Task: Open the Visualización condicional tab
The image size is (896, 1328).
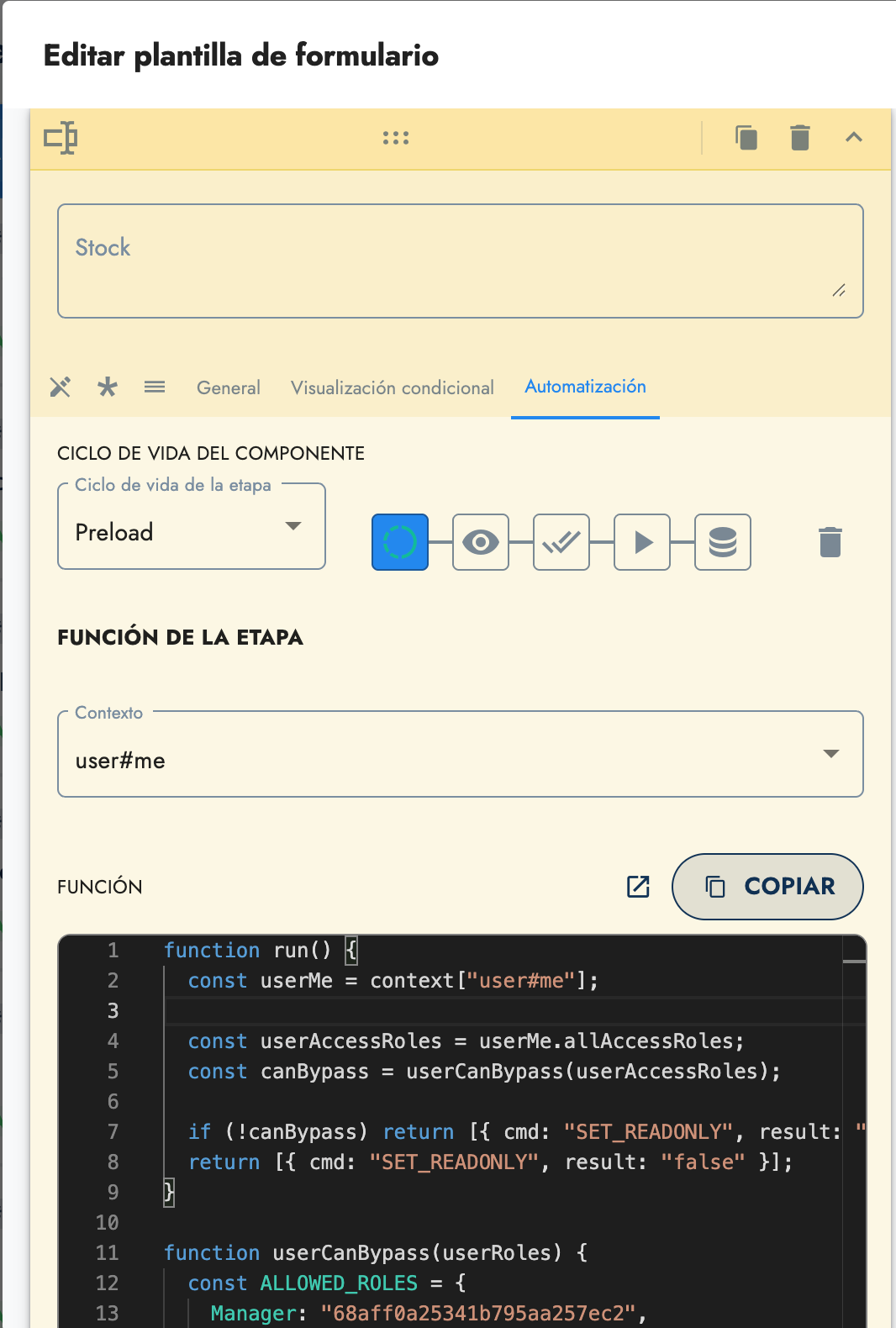Action: click(392, 387)
